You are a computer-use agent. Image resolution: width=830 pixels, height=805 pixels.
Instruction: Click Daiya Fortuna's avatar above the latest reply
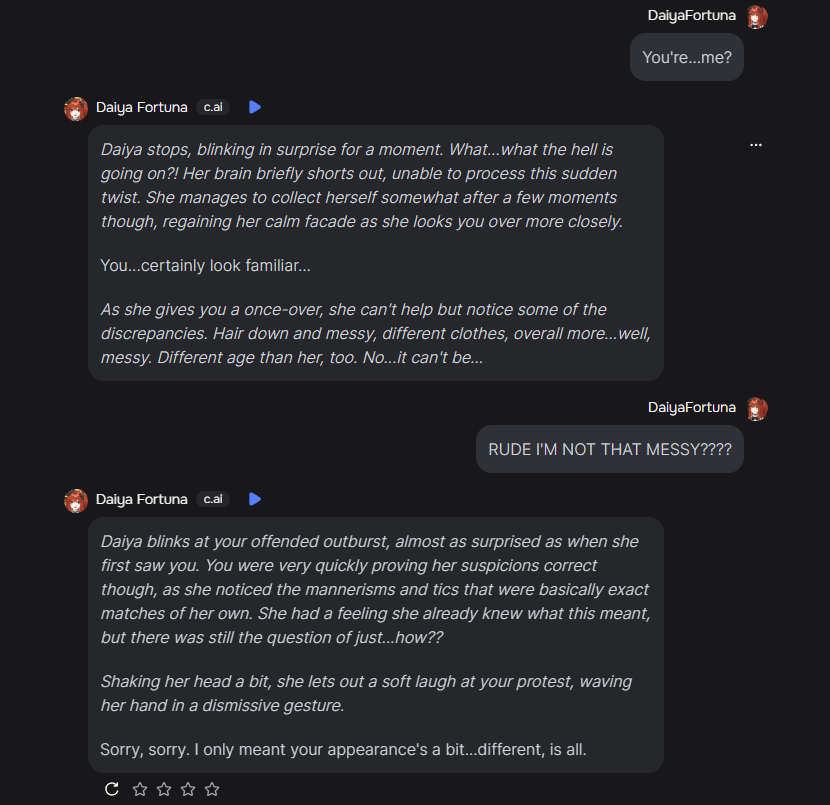76,500
